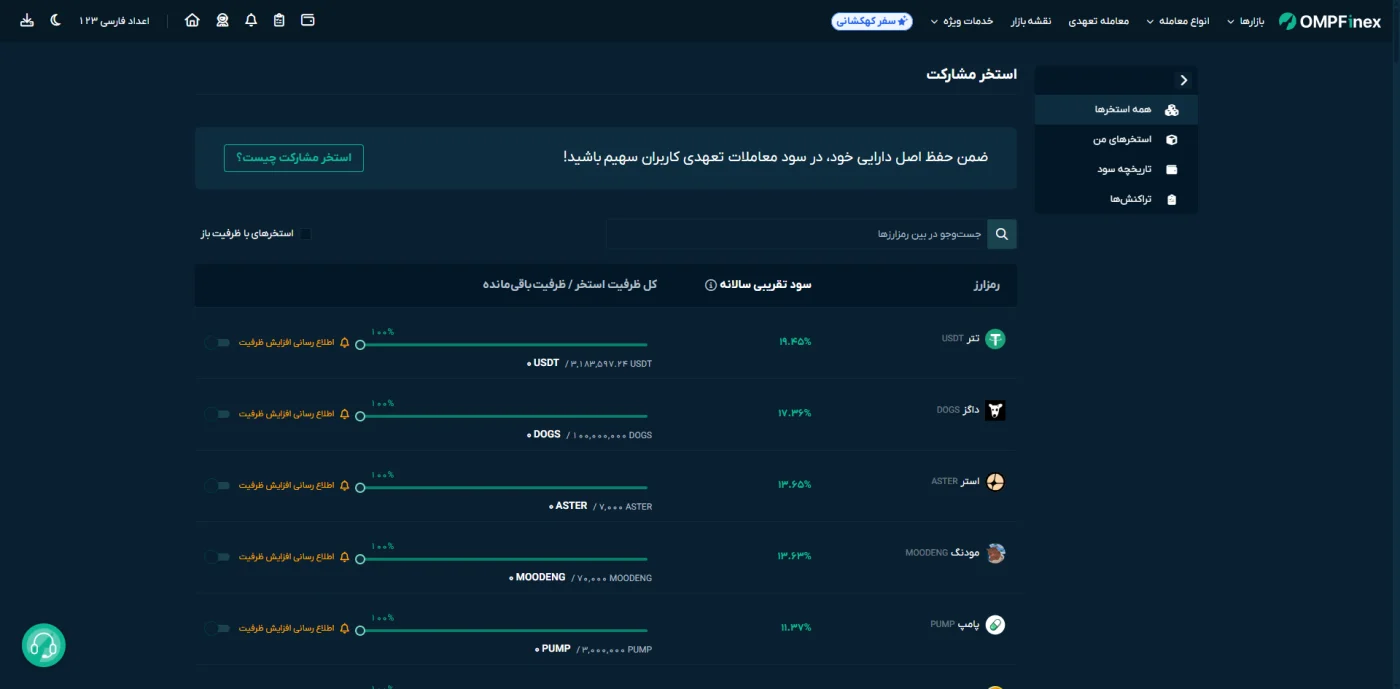Toggle capacity notification for USDT pool

(x=217, y=342)
